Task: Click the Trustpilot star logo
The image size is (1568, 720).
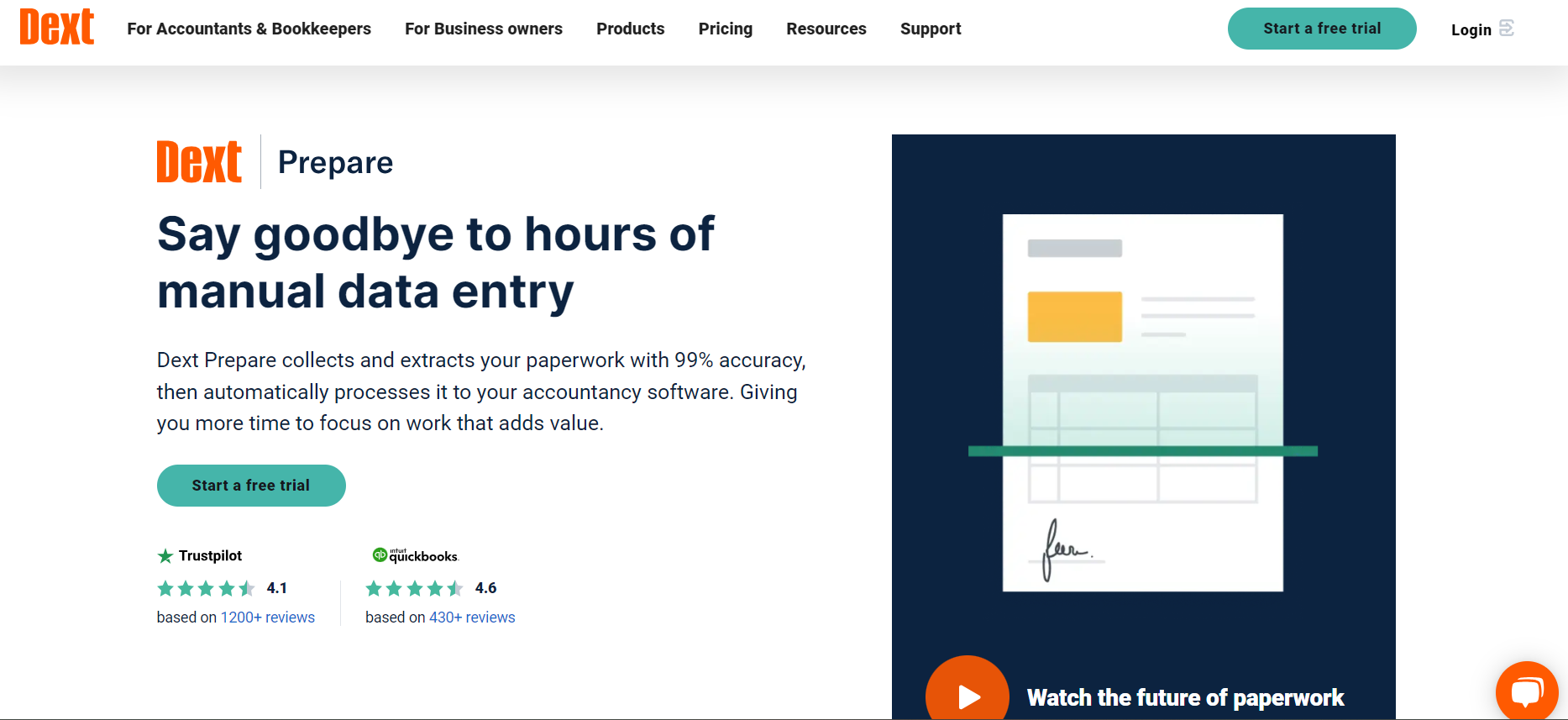Action: click(165, 556)
